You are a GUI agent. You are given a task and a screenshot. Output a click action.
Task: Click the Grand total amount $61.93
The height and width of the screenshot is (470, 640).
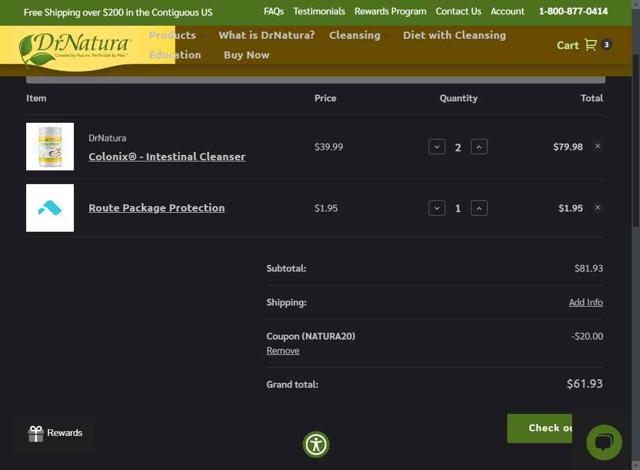(584, 384)
